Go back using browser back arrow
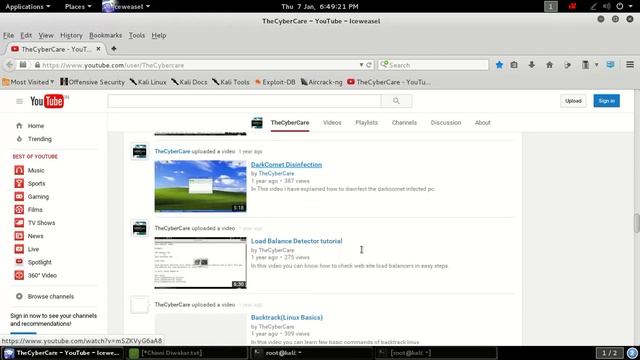Viewport: 640px width, 360px height. click(x=9, y=65)
